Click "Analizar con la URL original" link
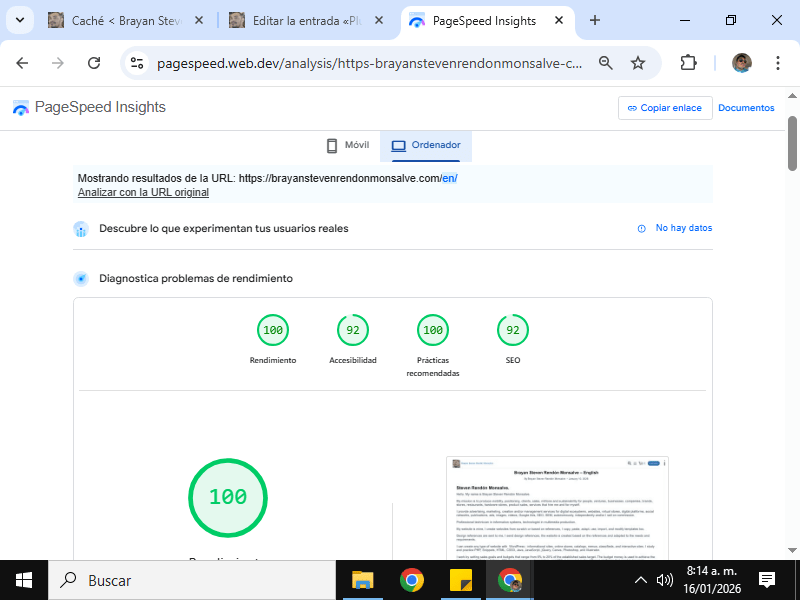Image resolution: width=800 pixels, height=600 pixels. (143, 192)
